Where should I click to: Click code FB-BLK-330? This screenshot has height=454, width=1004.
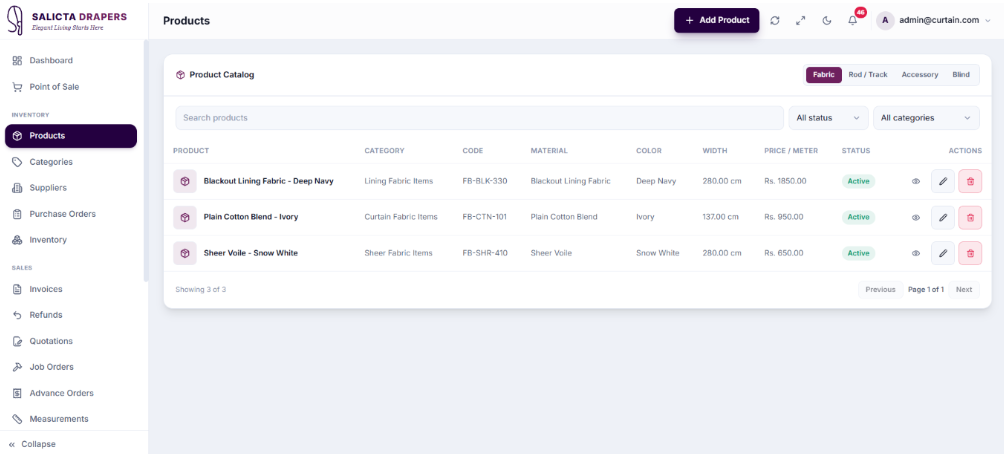pos(485,181)
